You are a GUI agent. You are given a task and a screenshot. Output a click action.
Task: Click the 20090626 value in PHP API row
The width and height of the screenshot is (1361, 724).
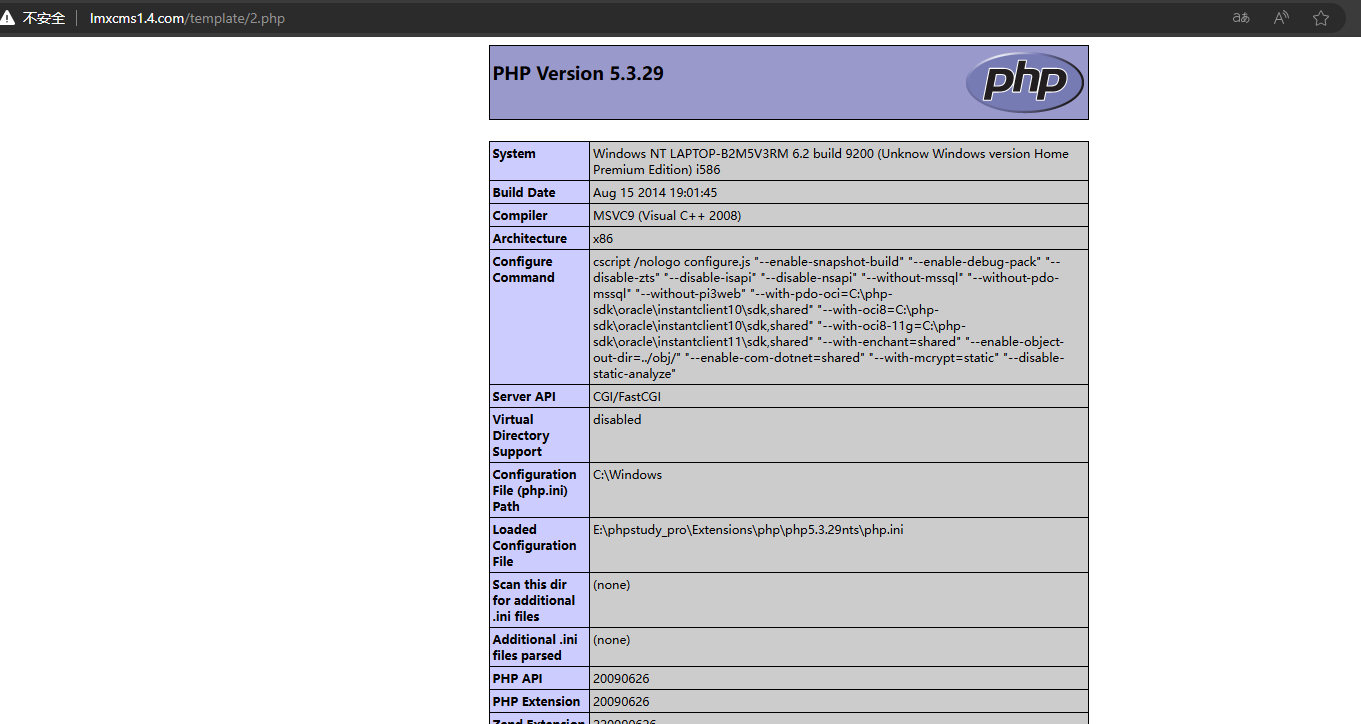tap(621, 679)
